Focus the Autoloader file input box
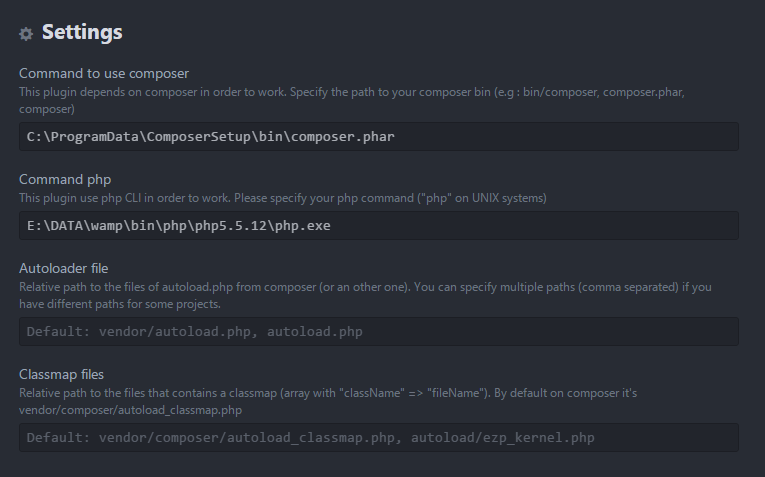The height and width of the screenshot is (477, 765). tap(379, 332)
